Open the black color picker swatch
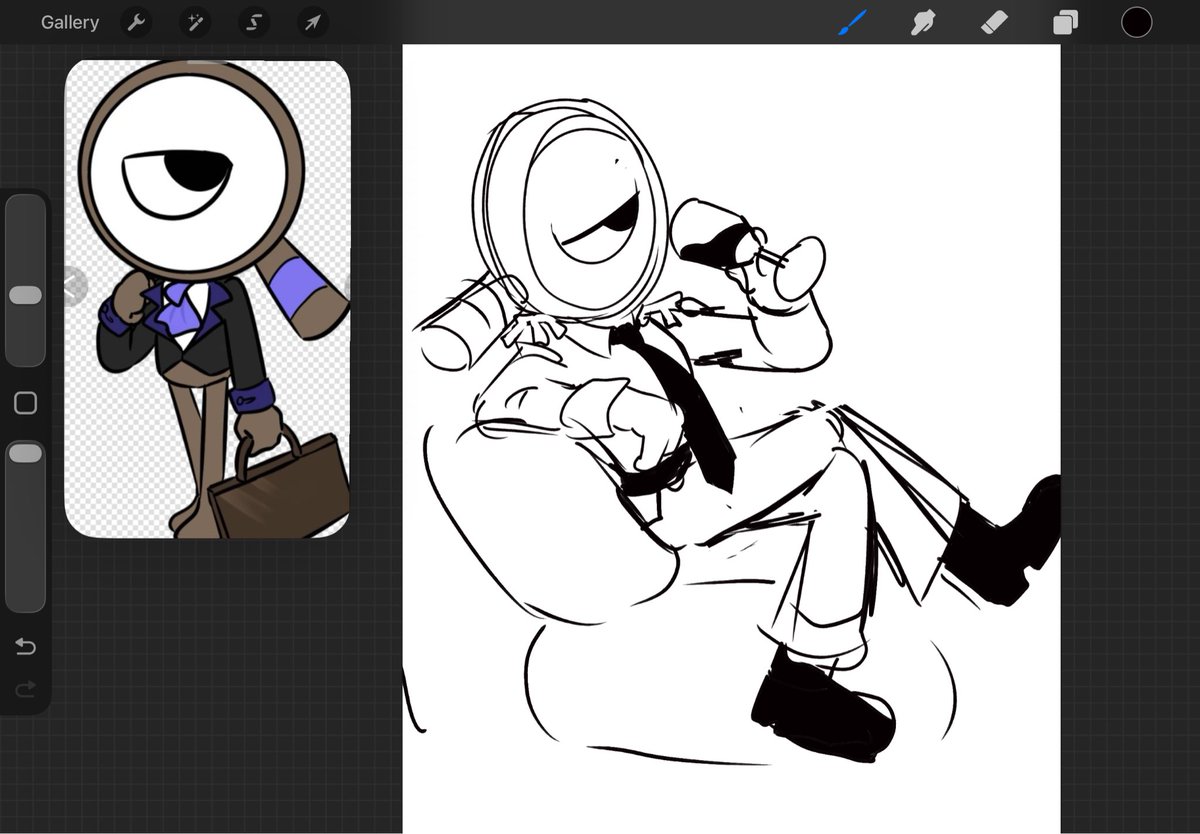 click(x=1136, y=22)
